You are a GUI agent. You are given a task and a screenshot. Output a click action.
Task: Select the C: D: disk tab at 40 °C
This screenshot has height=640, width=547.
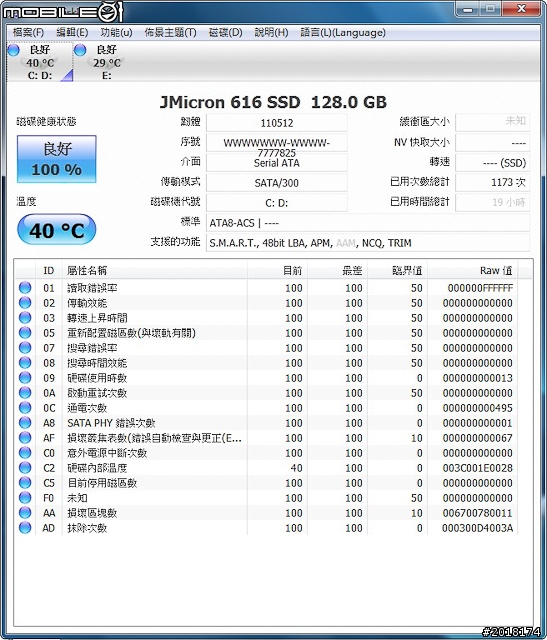40,62
